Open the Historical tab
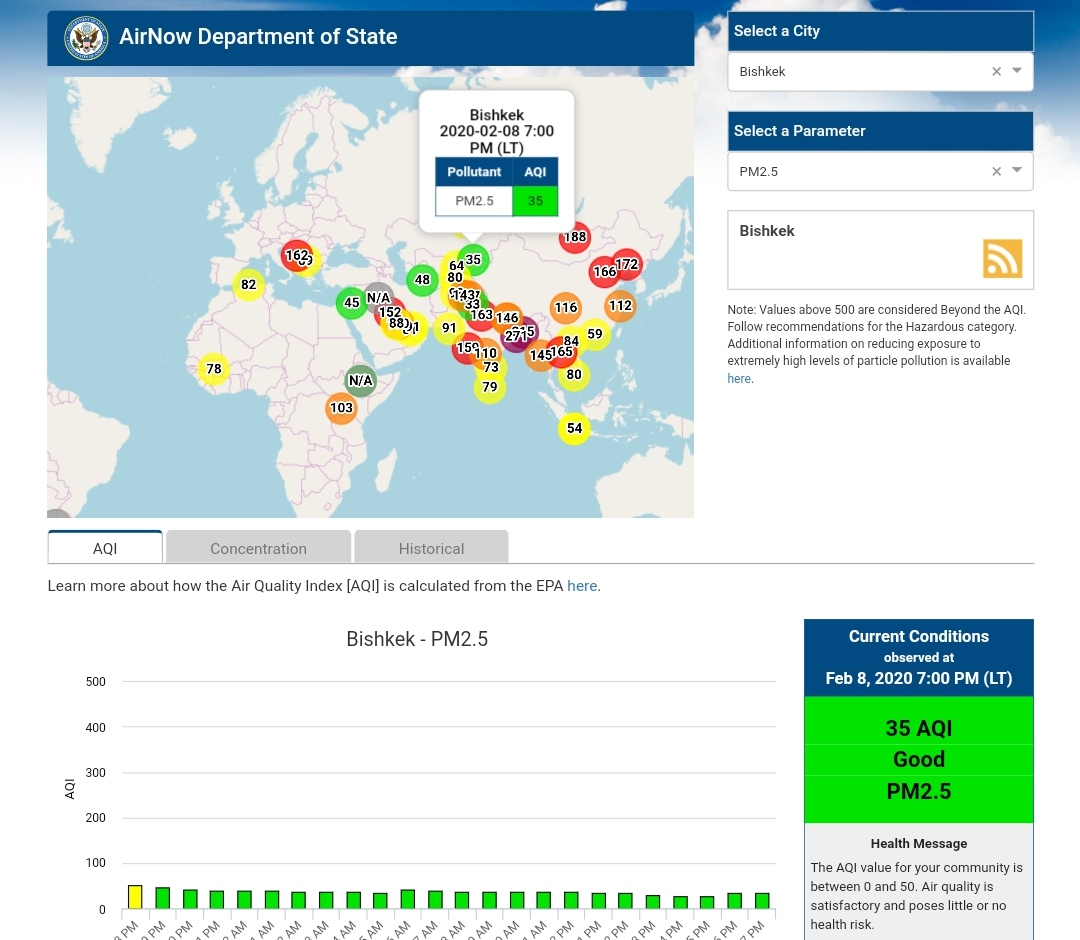The height and width of the screenshot is (940, 1080). [x=431, y=548]
